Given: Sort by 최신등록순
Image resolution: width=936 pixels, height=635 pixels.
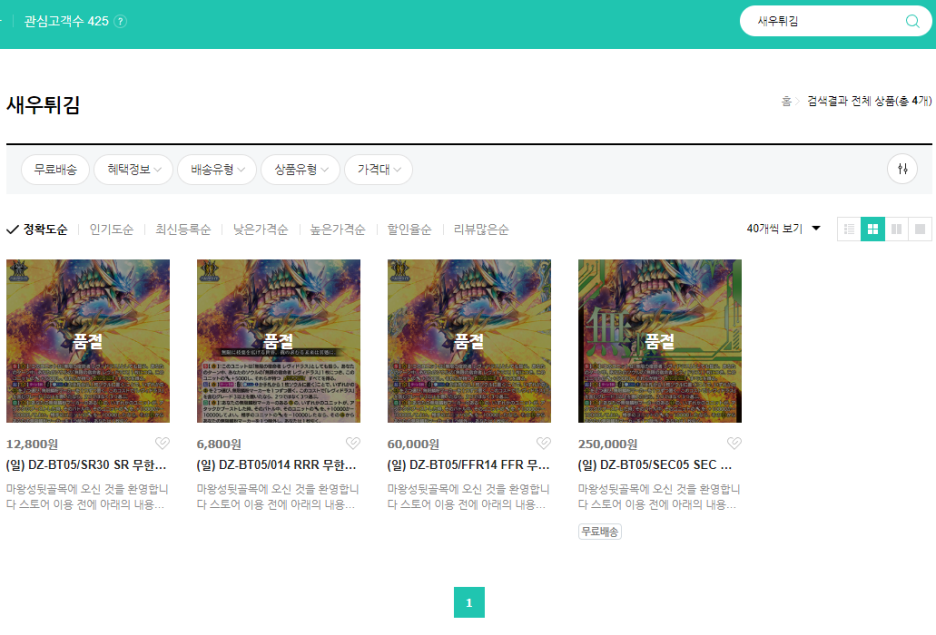Looking at the screenshot, I should coord(183,229).
